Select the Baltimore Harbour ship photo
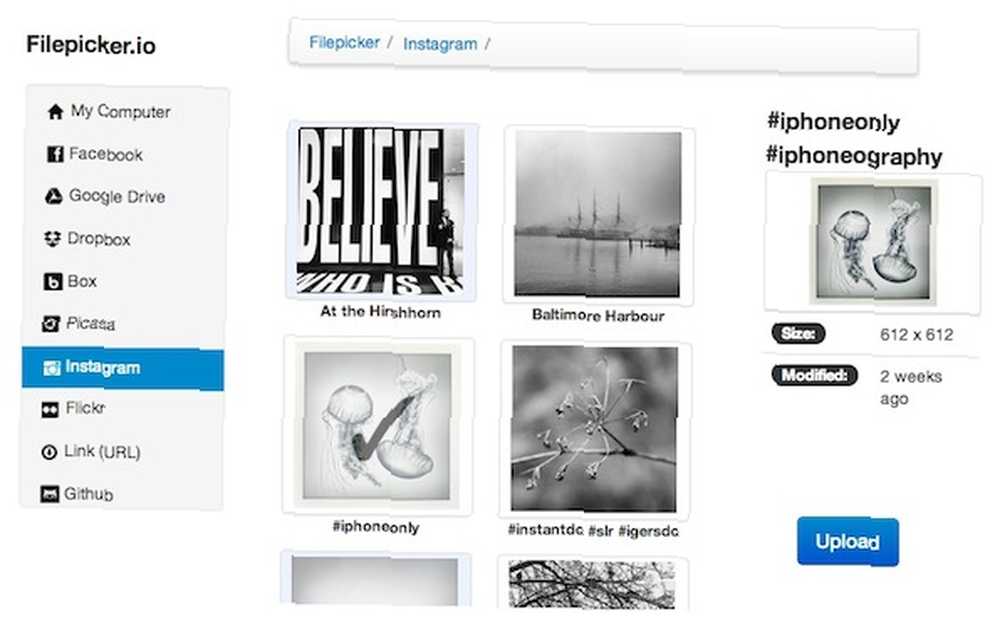This screenshot has width=1000, height=629. click(x=598, y=214)
